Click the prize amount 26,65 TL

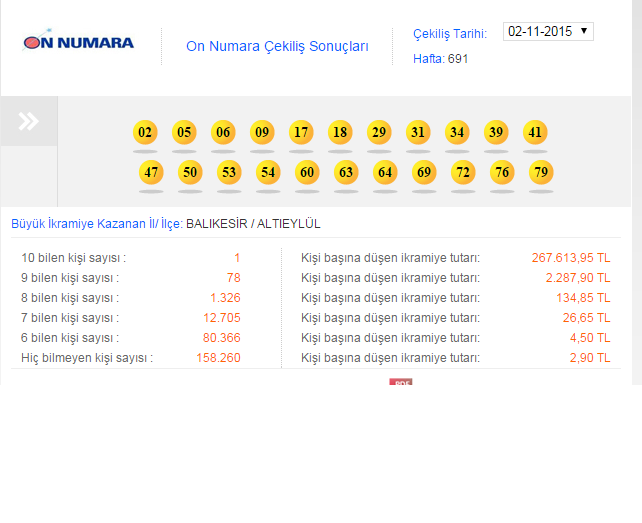[x=587, y=318]
